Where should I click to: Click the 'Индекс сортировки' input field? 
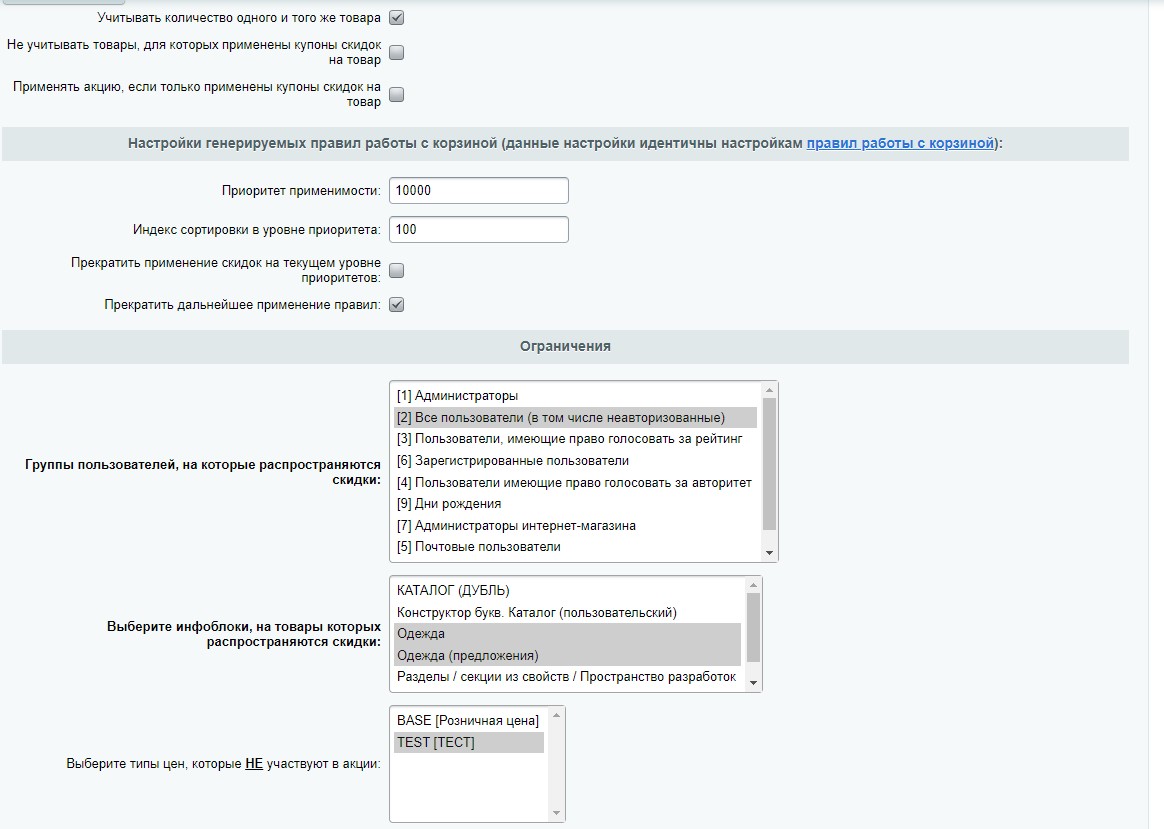tap(478, 229)
